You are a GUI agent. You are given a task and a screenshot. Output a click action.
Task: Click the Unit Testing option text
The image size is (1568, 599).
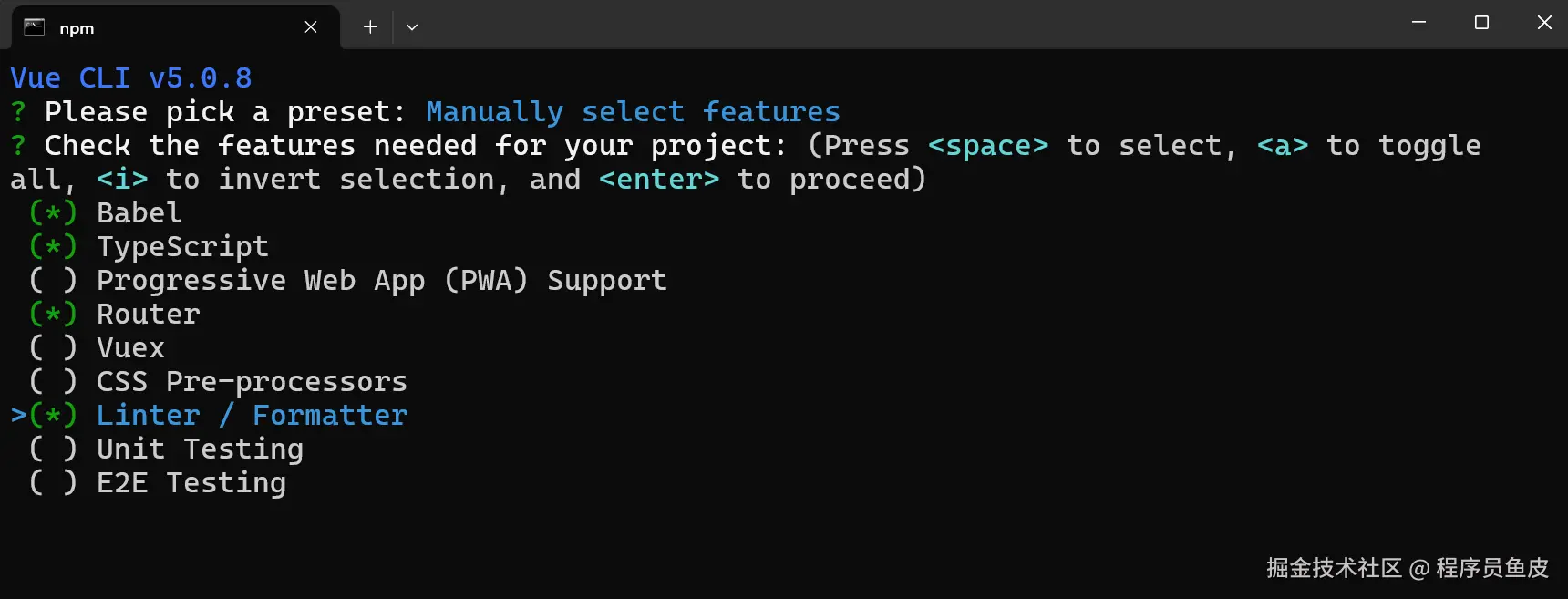200,449
